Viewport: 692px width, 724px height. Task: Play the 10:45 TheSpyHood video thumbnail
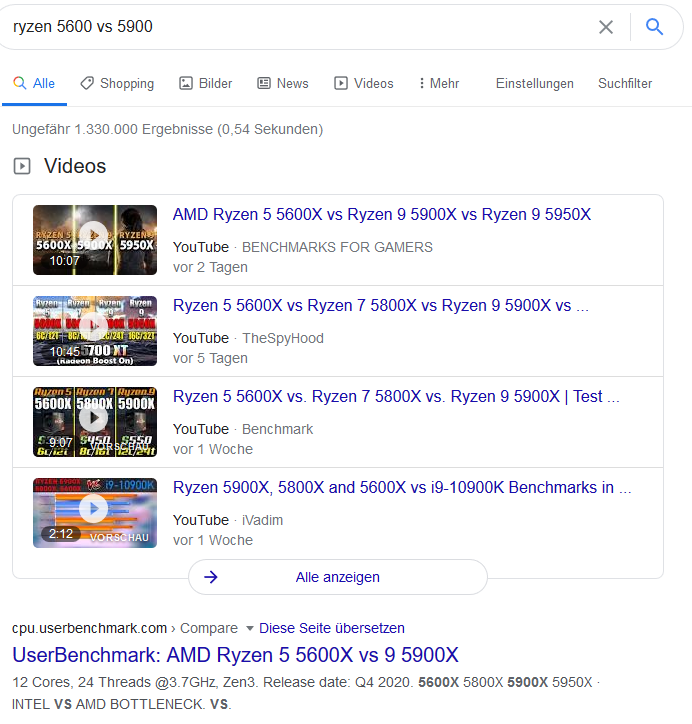click(x=95, y=331)
